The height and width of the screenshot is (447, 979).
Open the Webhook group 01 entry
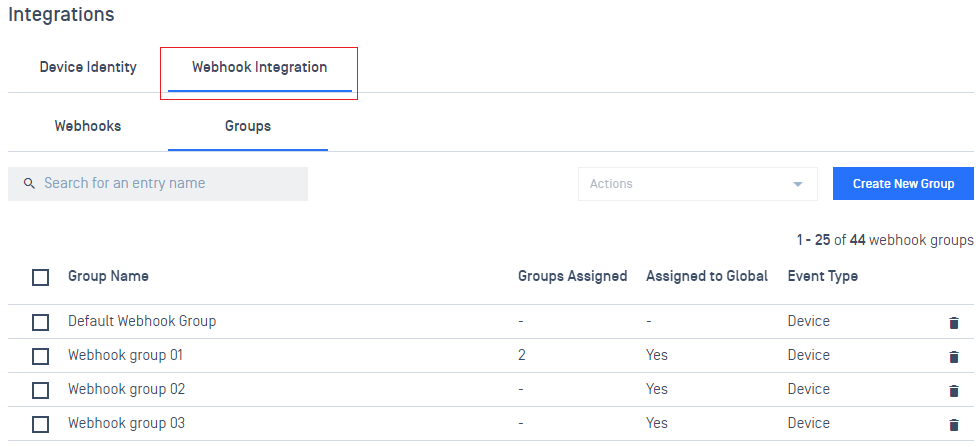click(x=125, y=355)
